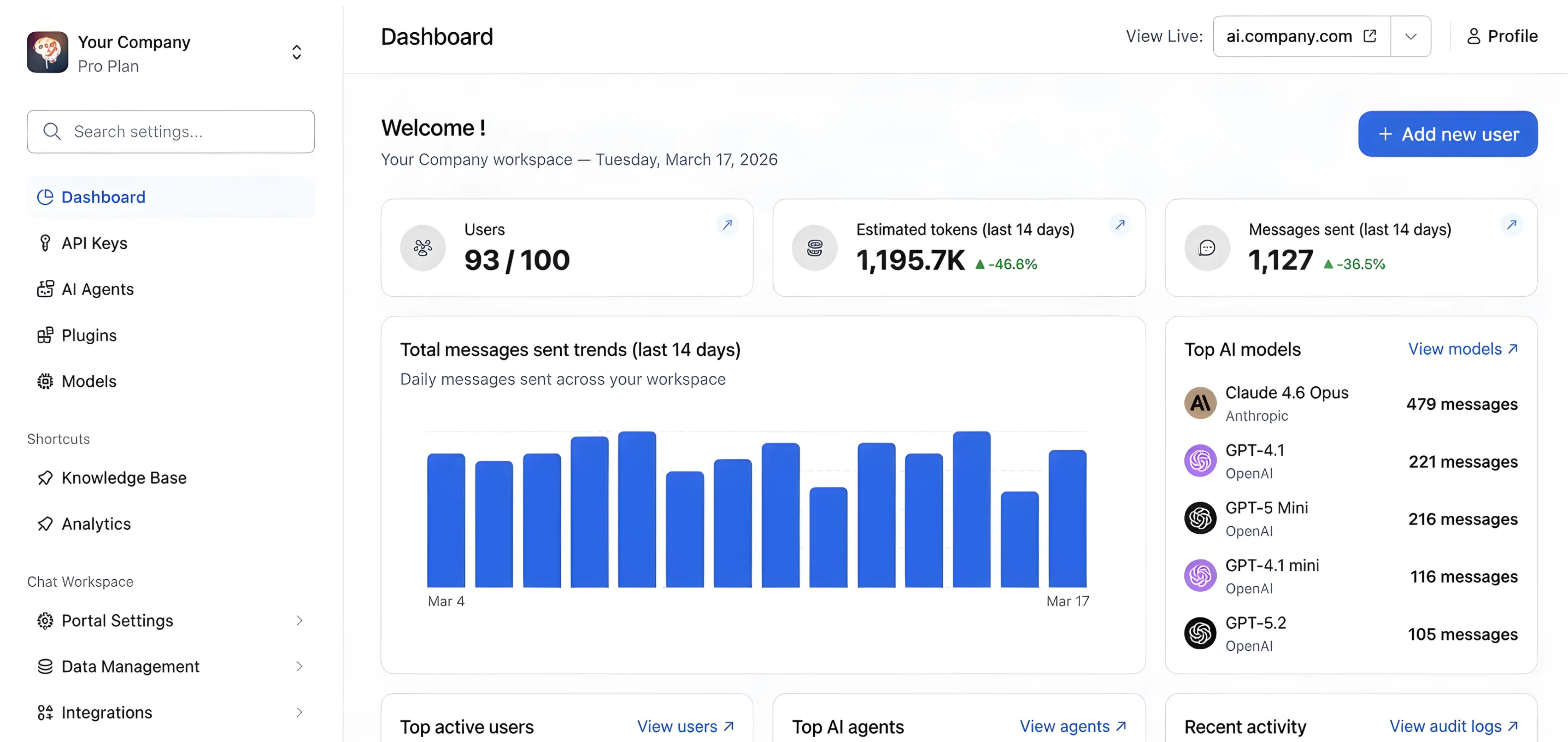The height and width of the screenshot is (742, 1568).
Task: Expand the Portal Settings section
Action: [117, 620]
